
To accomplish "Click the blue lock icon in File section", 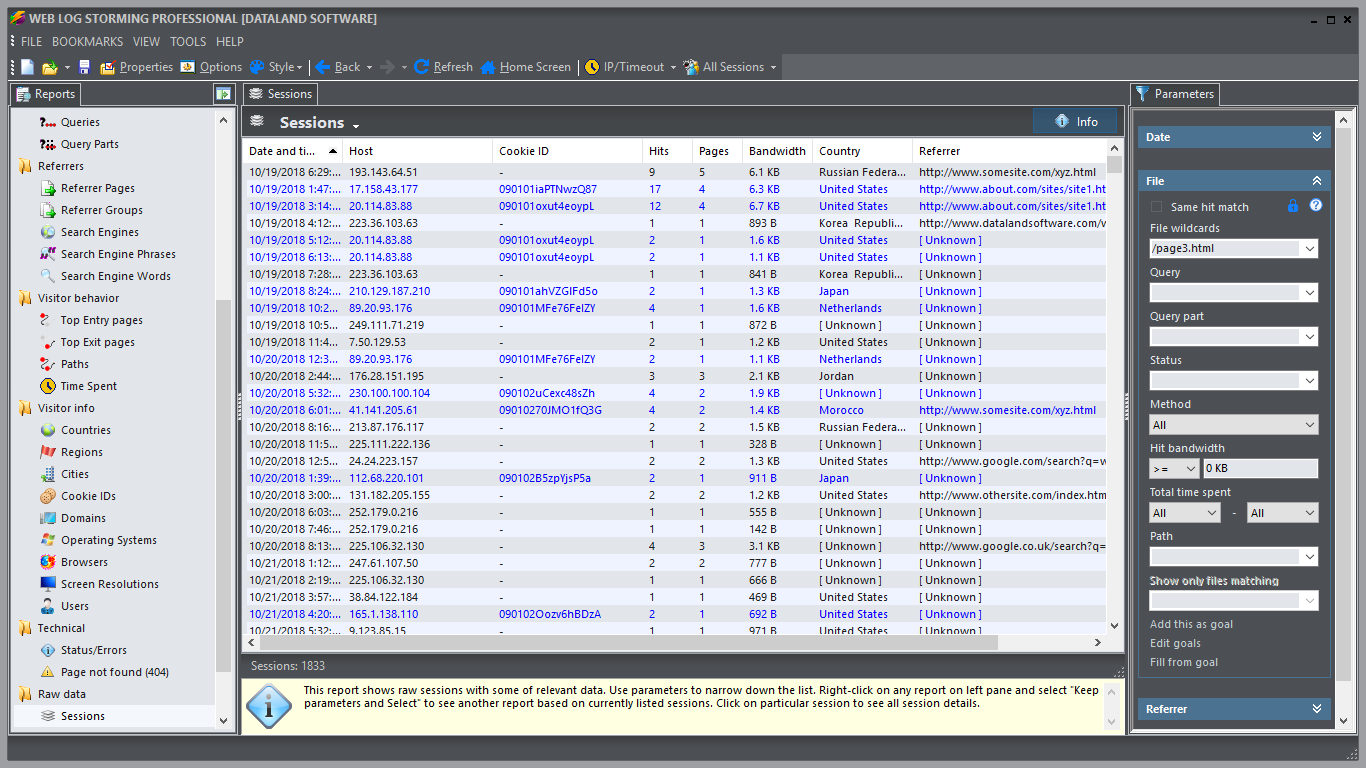I will click(1293, 206).
